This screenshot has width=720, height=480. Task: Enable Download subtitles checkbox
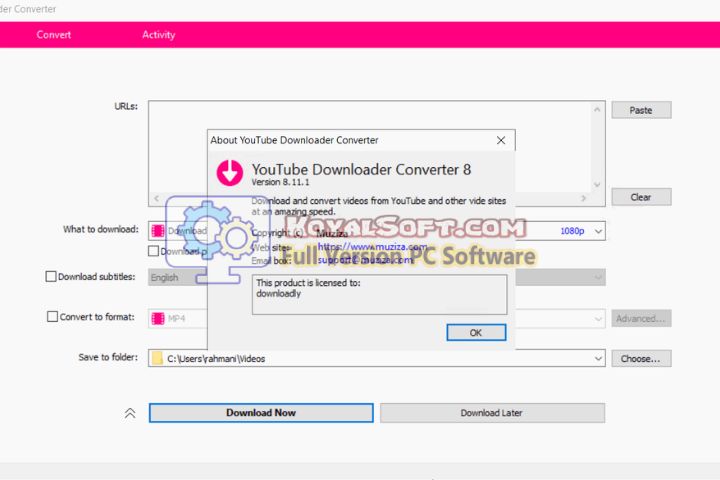pos(51,277)
